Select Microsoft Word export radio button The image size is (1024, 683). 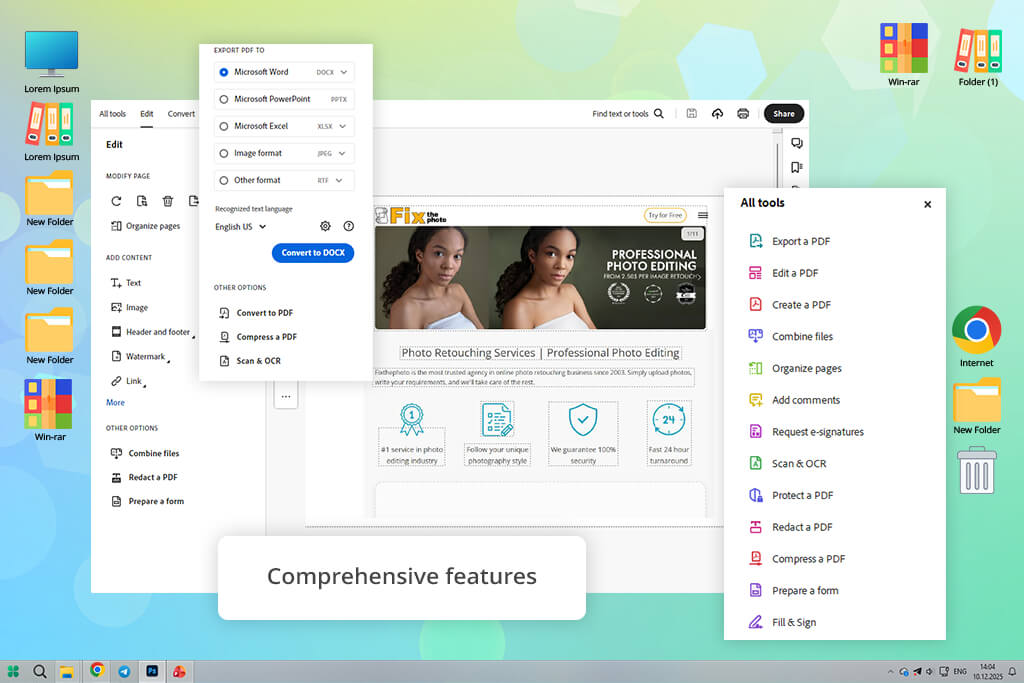[x=224, y=72]
